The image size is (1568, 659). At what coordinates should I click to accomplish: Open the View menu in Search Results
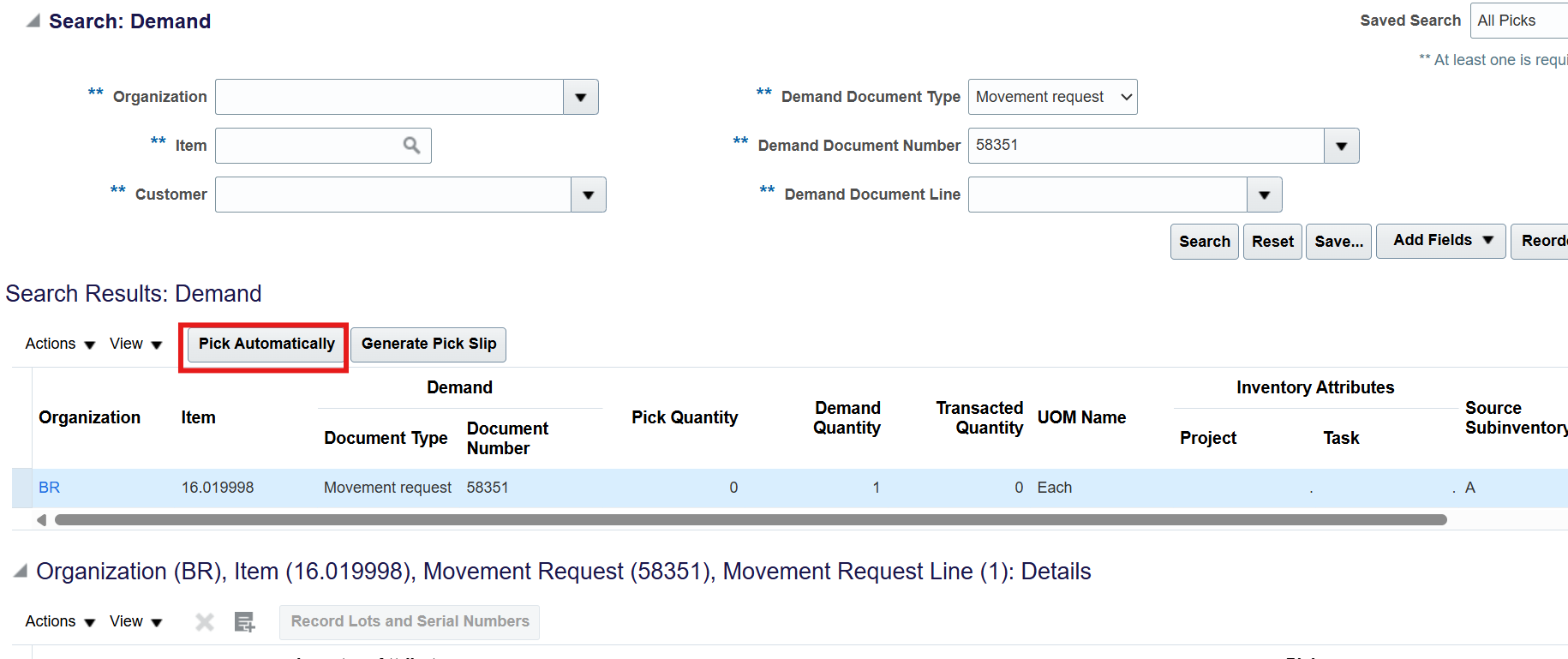pyautogui.click(x=135, y=344)
